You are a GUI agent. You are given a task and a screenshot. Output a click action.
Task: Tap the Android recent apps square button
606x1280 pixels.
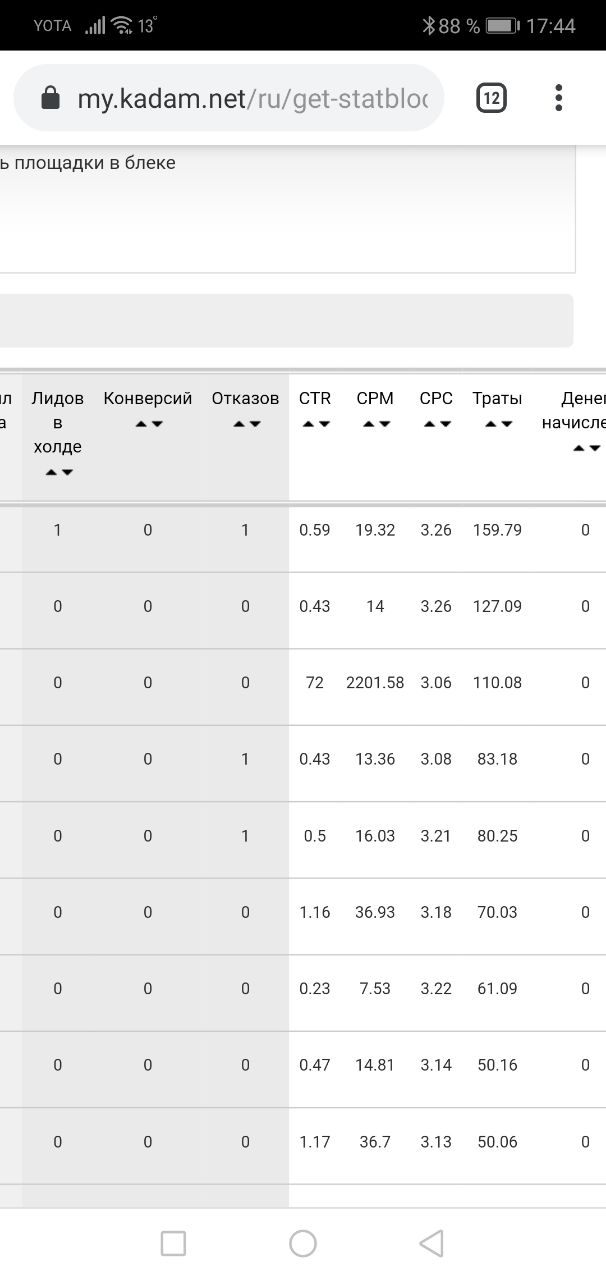click(x=173, y=1243)
